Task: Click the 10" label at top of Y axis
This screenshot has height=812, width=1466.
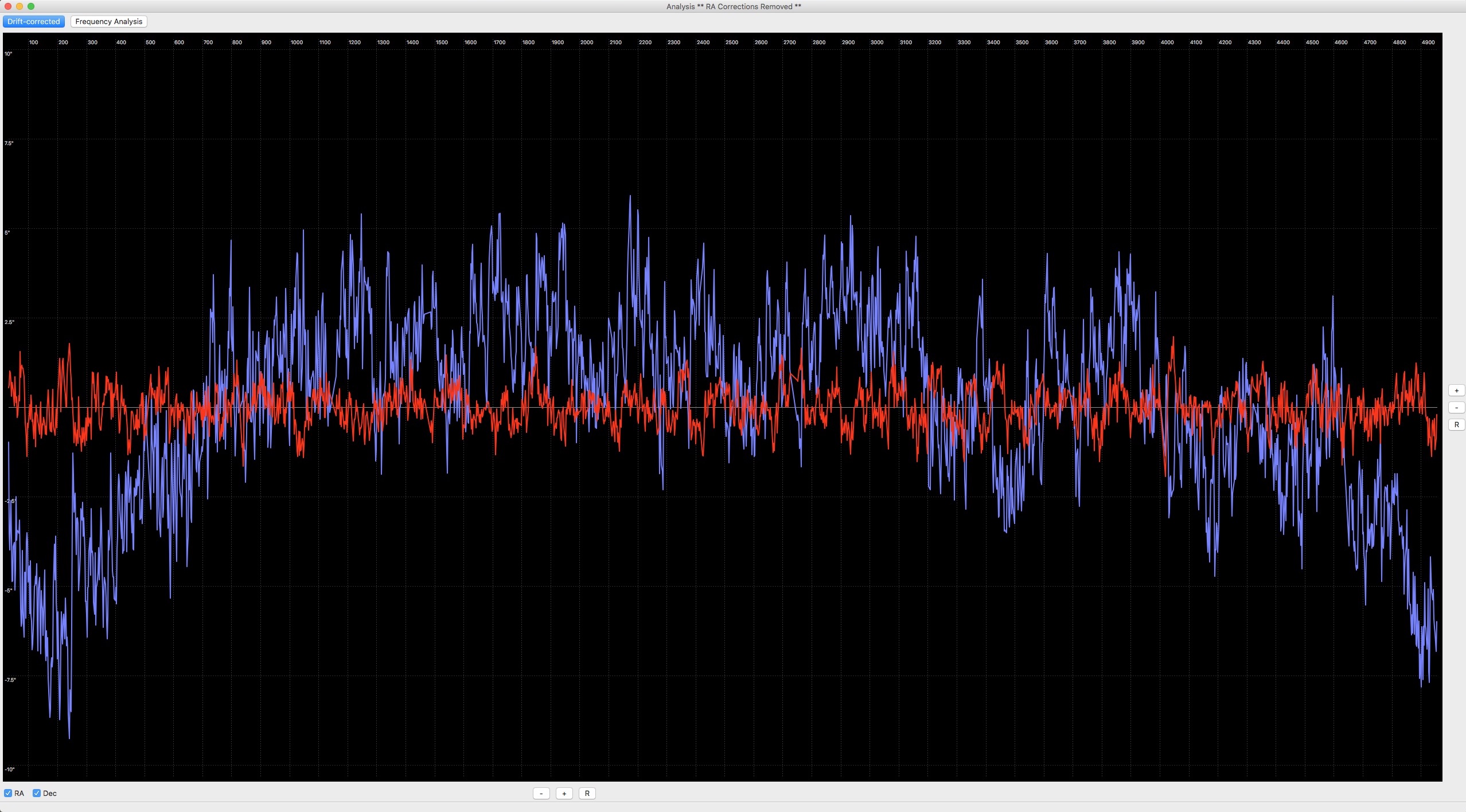Action: pyautogui.click(x=9, y=54)
